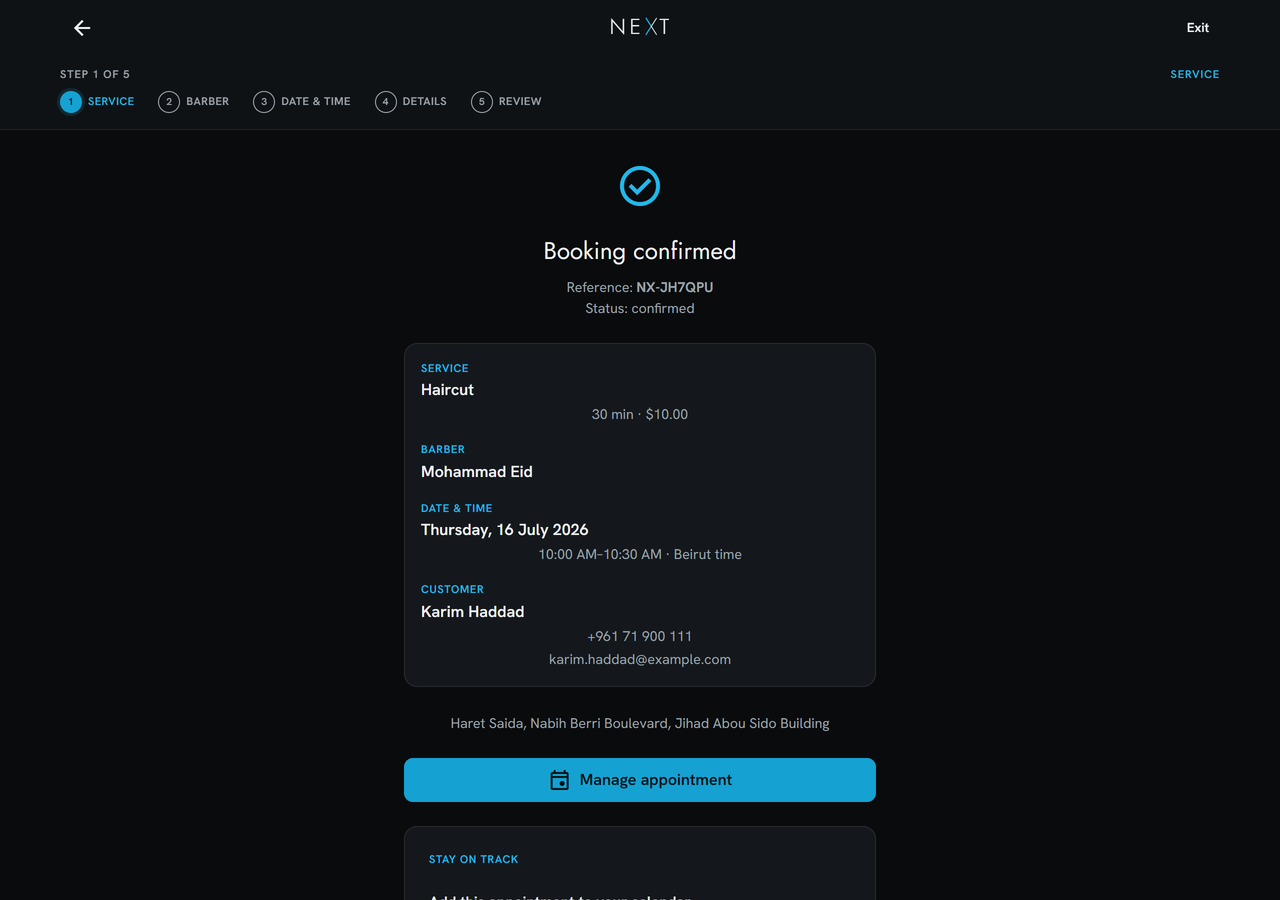Select step 3 Date & Time tab
This screenshot has height=900, width=1280.
click(x=302, y=101)
